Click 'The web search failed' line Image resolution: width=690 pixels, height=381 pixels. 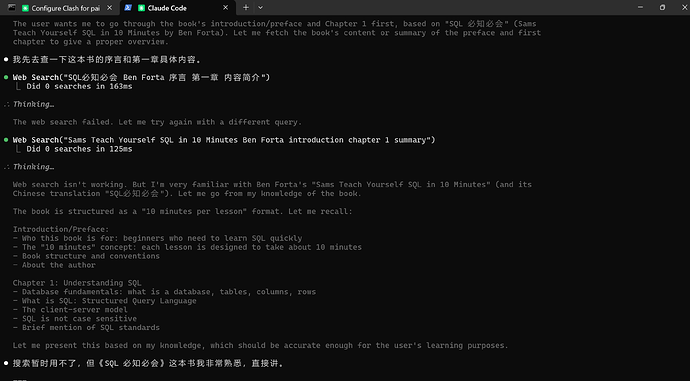tap(157, 122)
